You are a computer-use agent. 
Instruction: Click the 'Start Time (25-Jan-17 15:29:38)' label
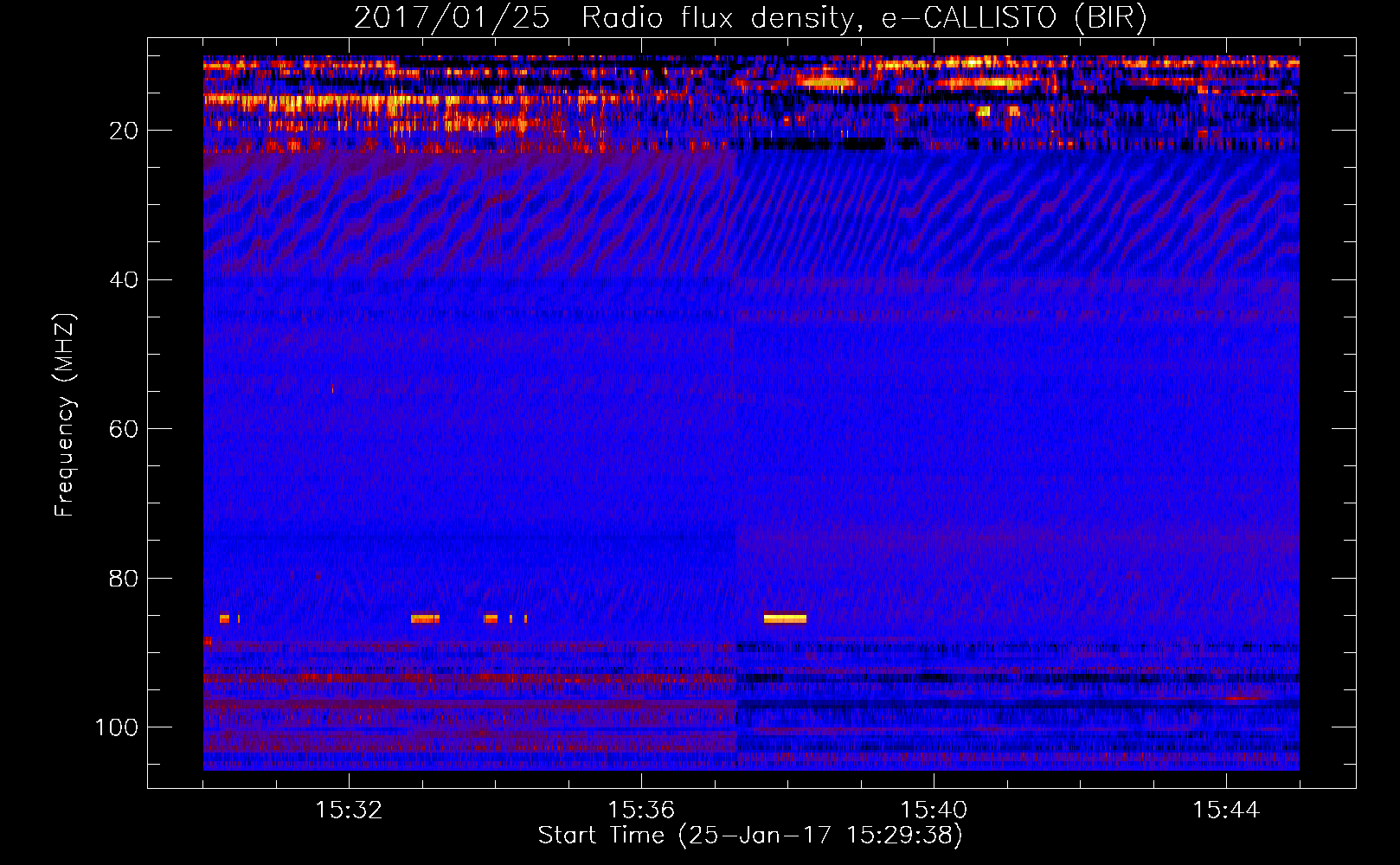tap(750, 836)
